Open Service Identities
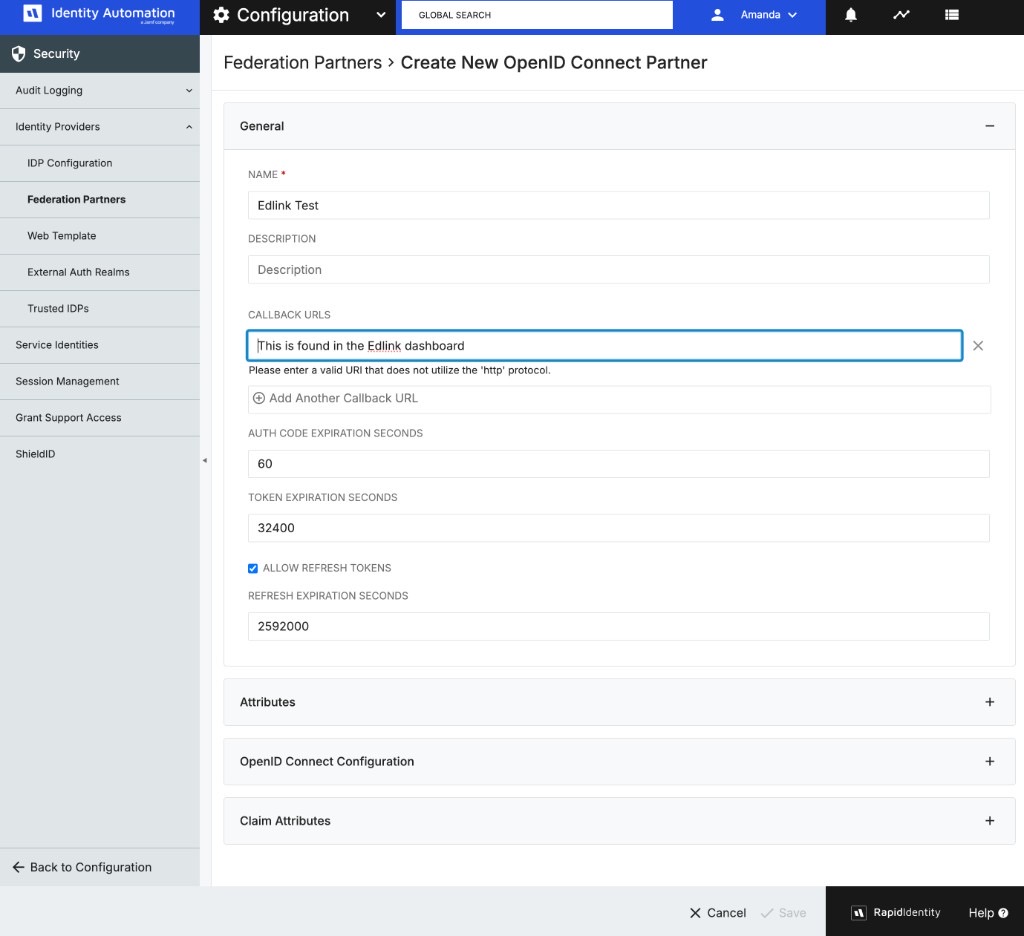 pyautogui.click(x=100, y=345)
